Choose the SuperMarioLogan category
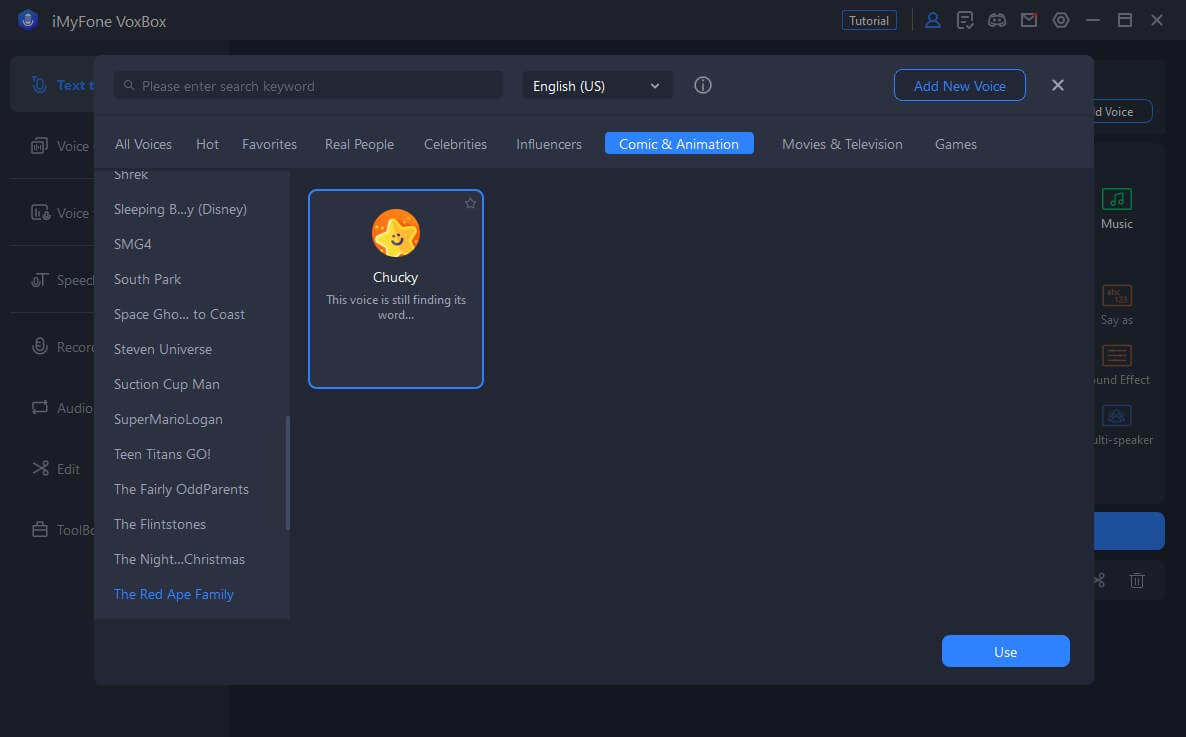This screenshot has width=1186, height=737. 168,419
